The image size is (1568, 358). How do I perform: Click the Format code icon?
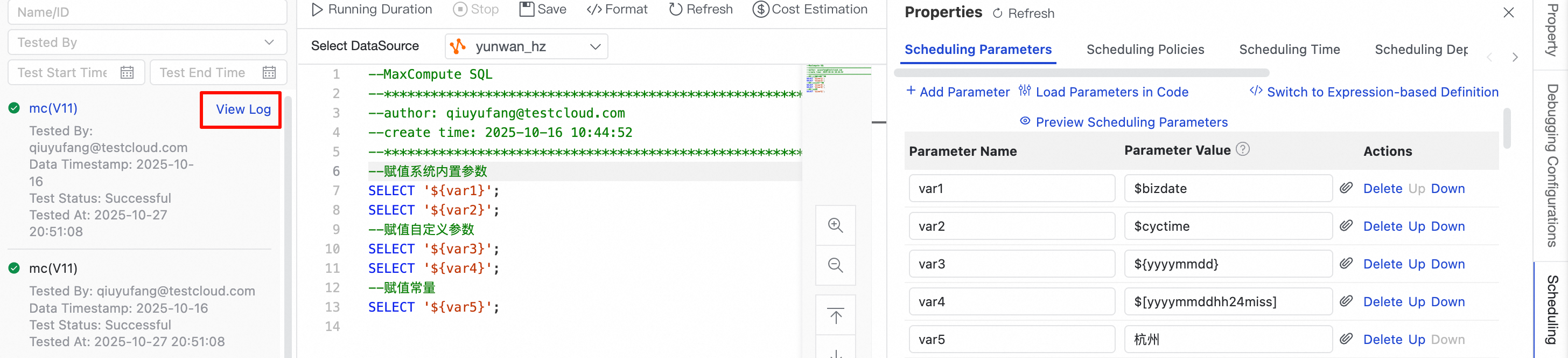point(594,10)
